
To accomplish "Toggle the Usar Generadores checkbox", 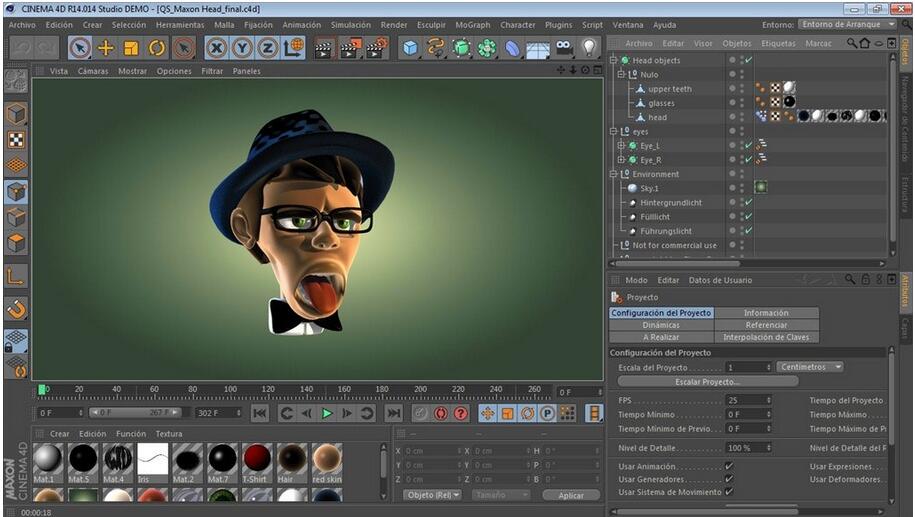I will click(728, 479).
